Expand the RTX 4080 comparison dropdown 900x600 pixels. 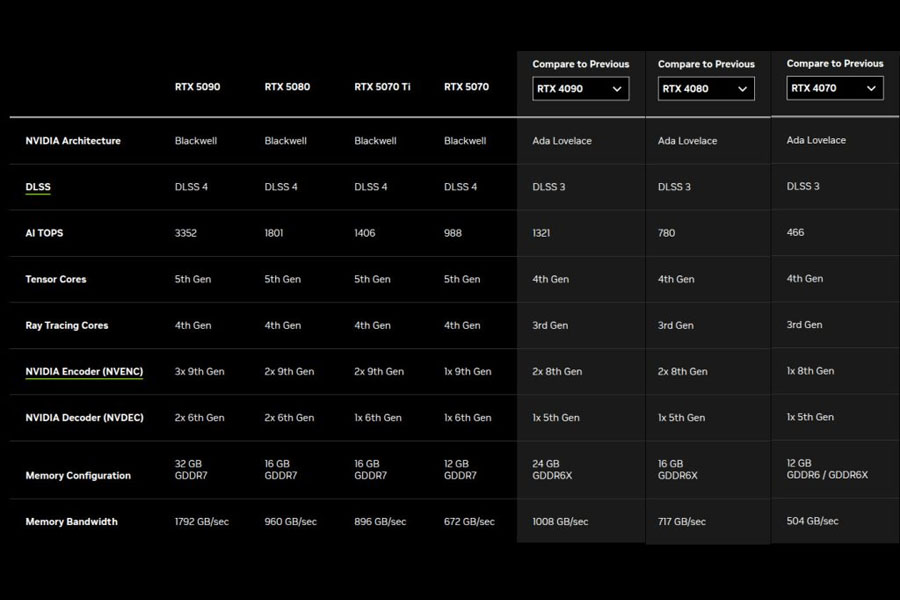[706, 89]
